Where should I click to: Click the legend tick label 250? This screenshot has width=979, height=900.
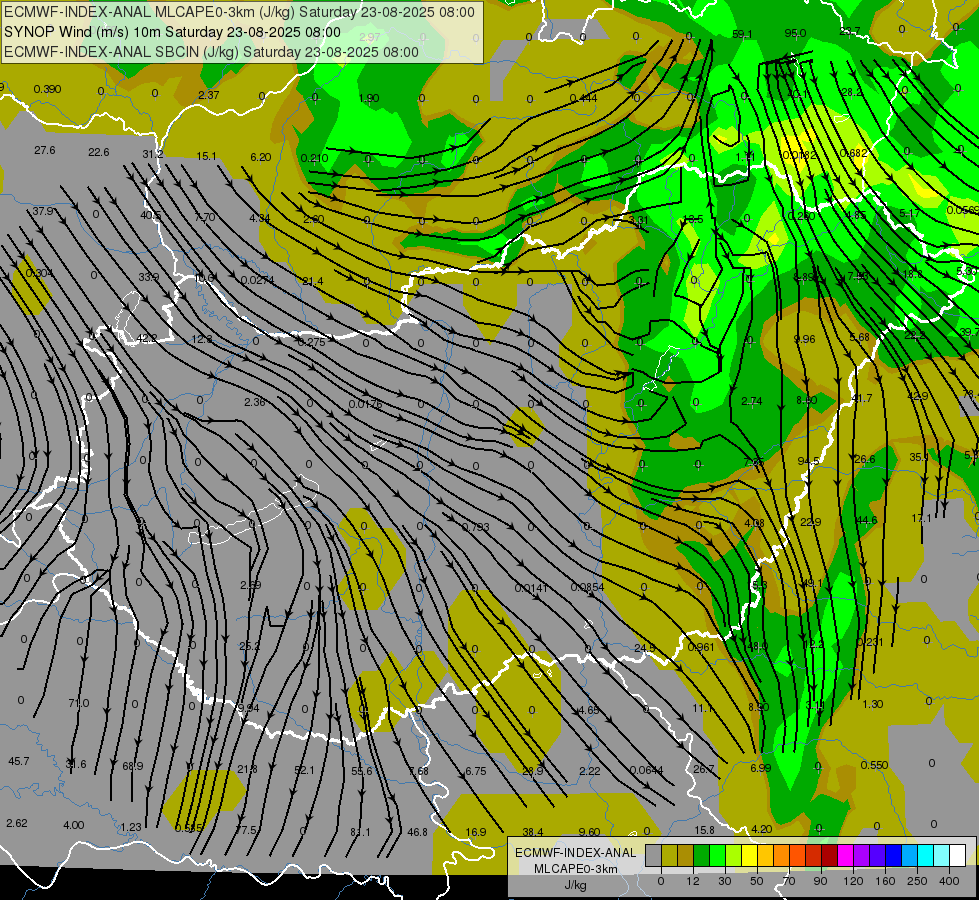pos(917,881)
